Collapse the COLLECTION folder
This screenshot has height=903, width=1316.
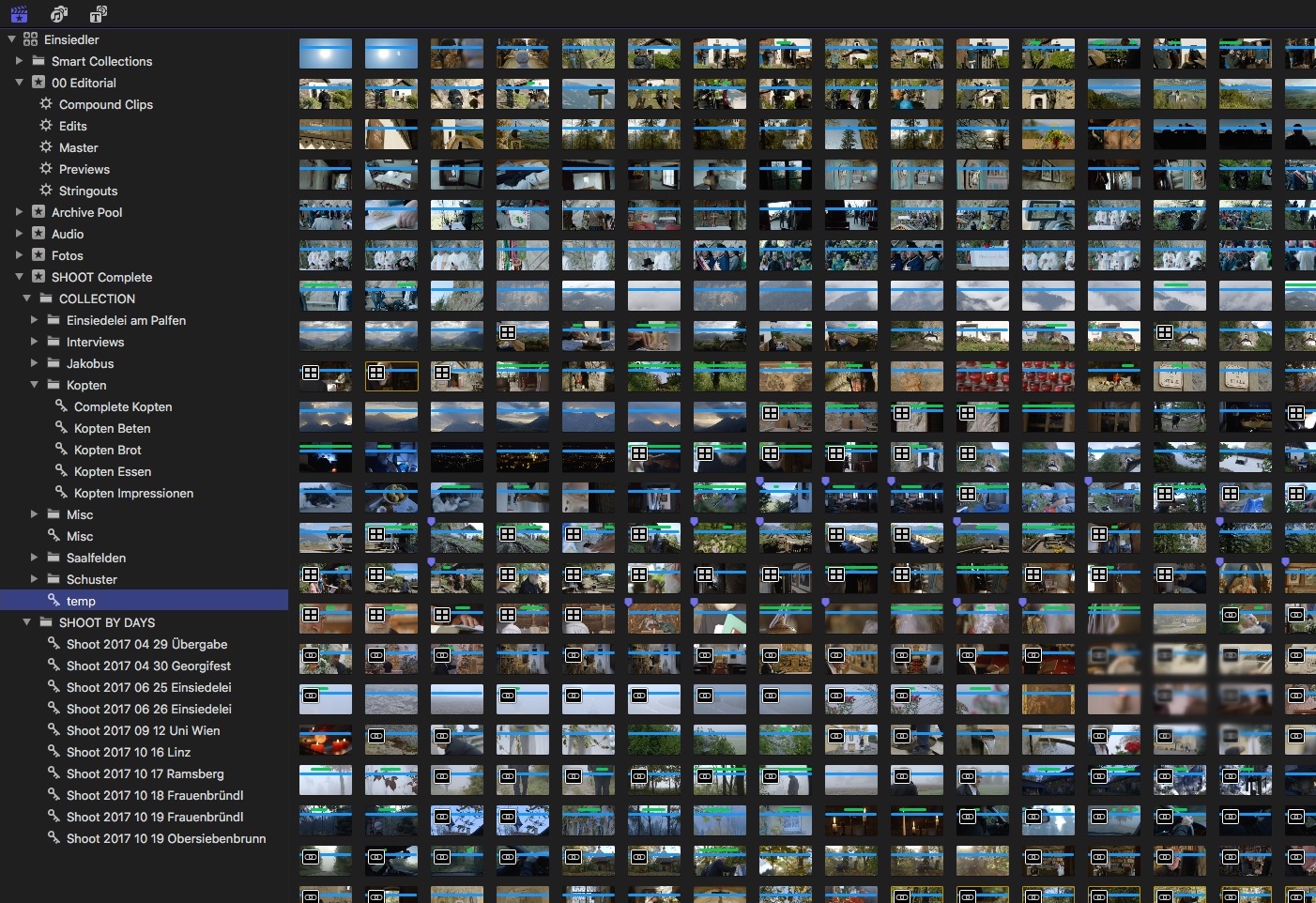[x=26, y=298]
